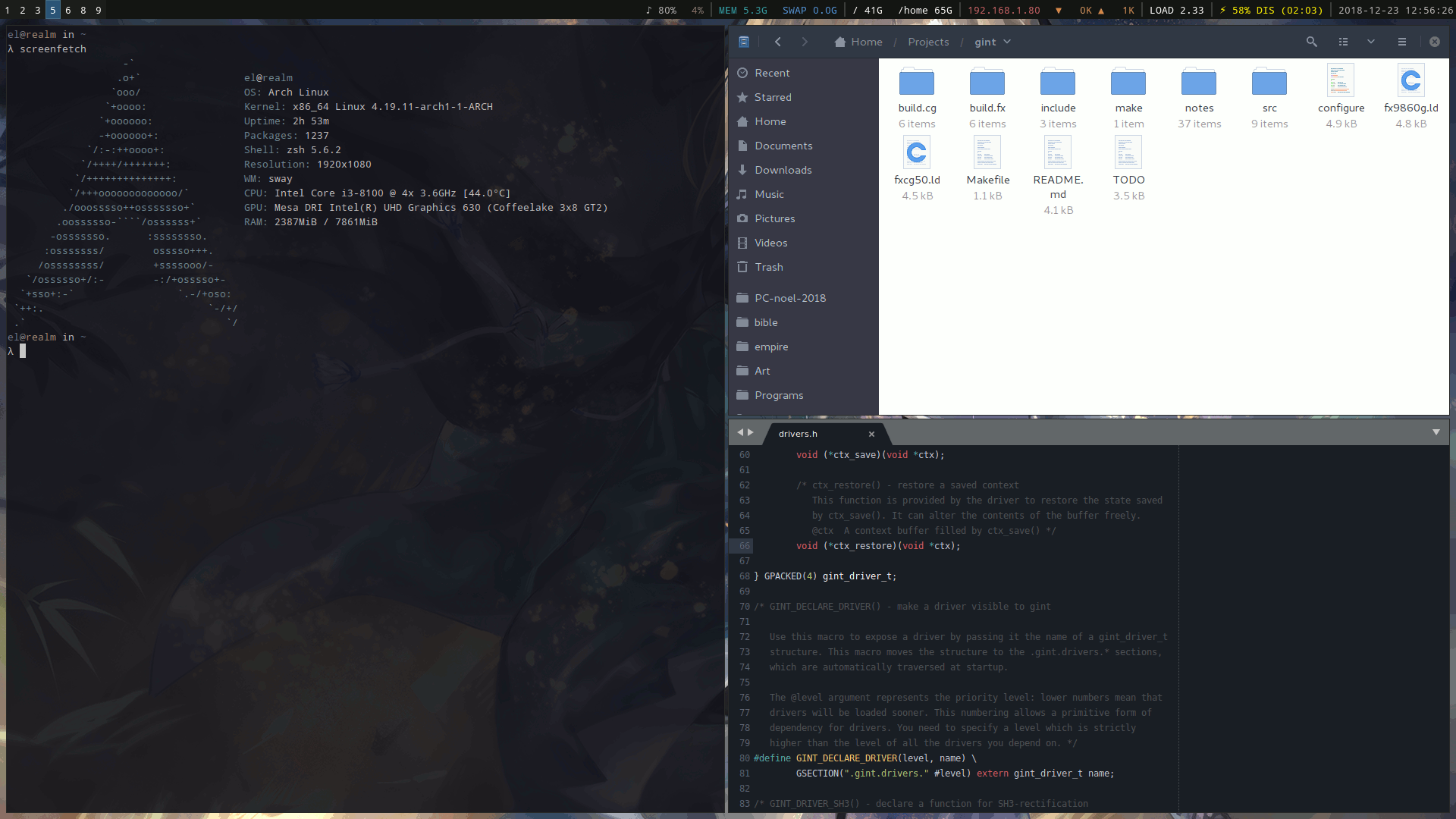Click the volume 80% indicator
Image resolution: width=1456 pixels, height=819 pixels.
point(661,10)
